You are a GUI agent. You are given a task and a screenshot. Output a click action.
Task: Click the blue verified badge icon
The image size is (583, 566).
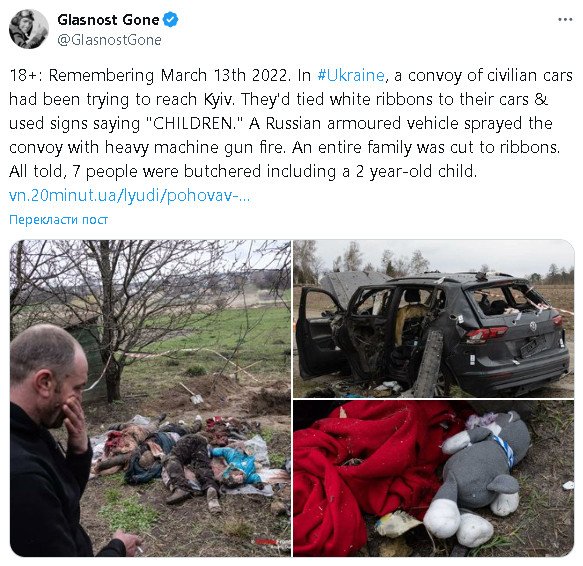171,20
